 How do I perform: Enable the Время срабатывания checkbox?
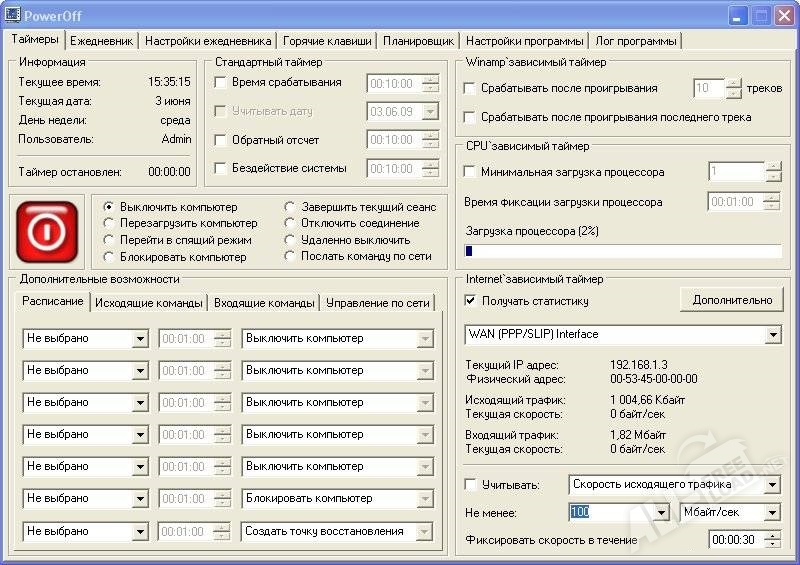pos(221,83)
